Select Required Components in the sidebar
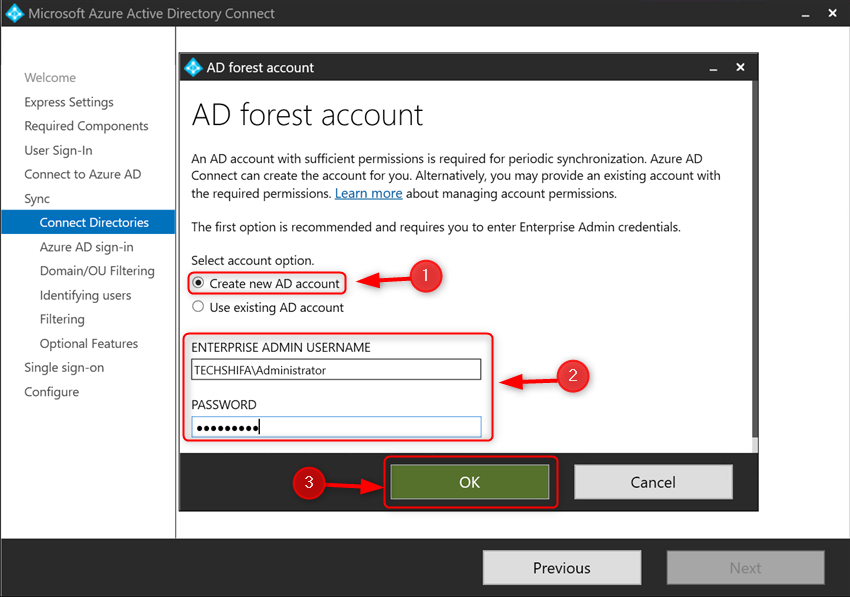 85,126
